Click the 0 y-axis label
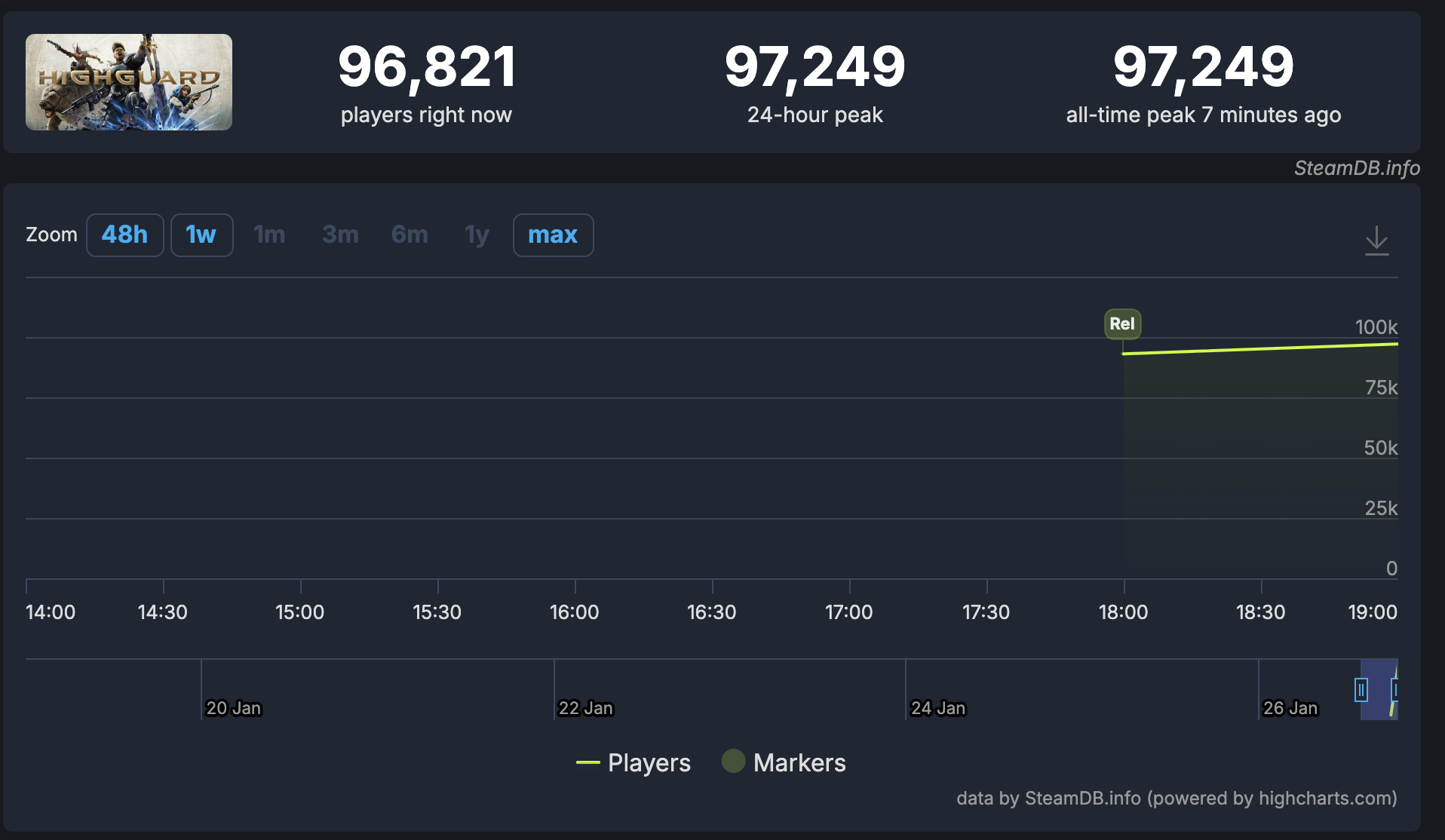The image size is (1445, 840). click(1392, 569)
